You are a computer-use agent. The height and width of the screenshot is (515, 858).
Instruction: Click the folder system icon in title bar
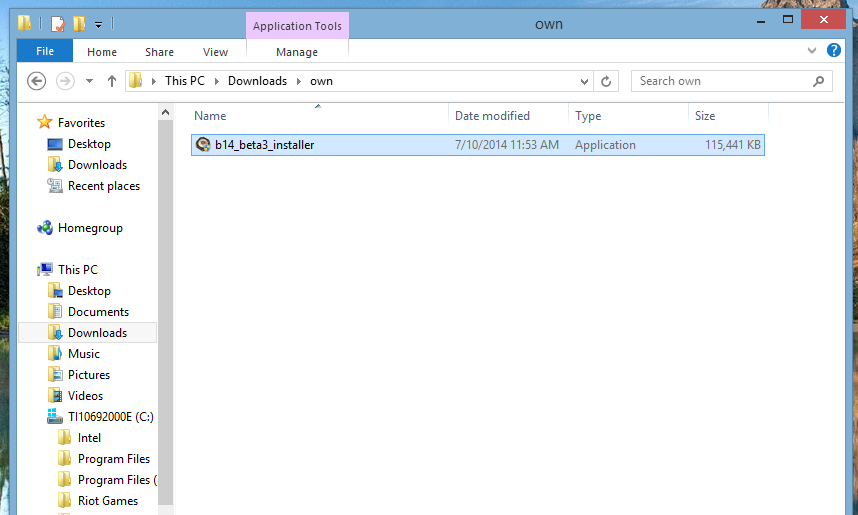pyautogui.click(x=25, y=23)
